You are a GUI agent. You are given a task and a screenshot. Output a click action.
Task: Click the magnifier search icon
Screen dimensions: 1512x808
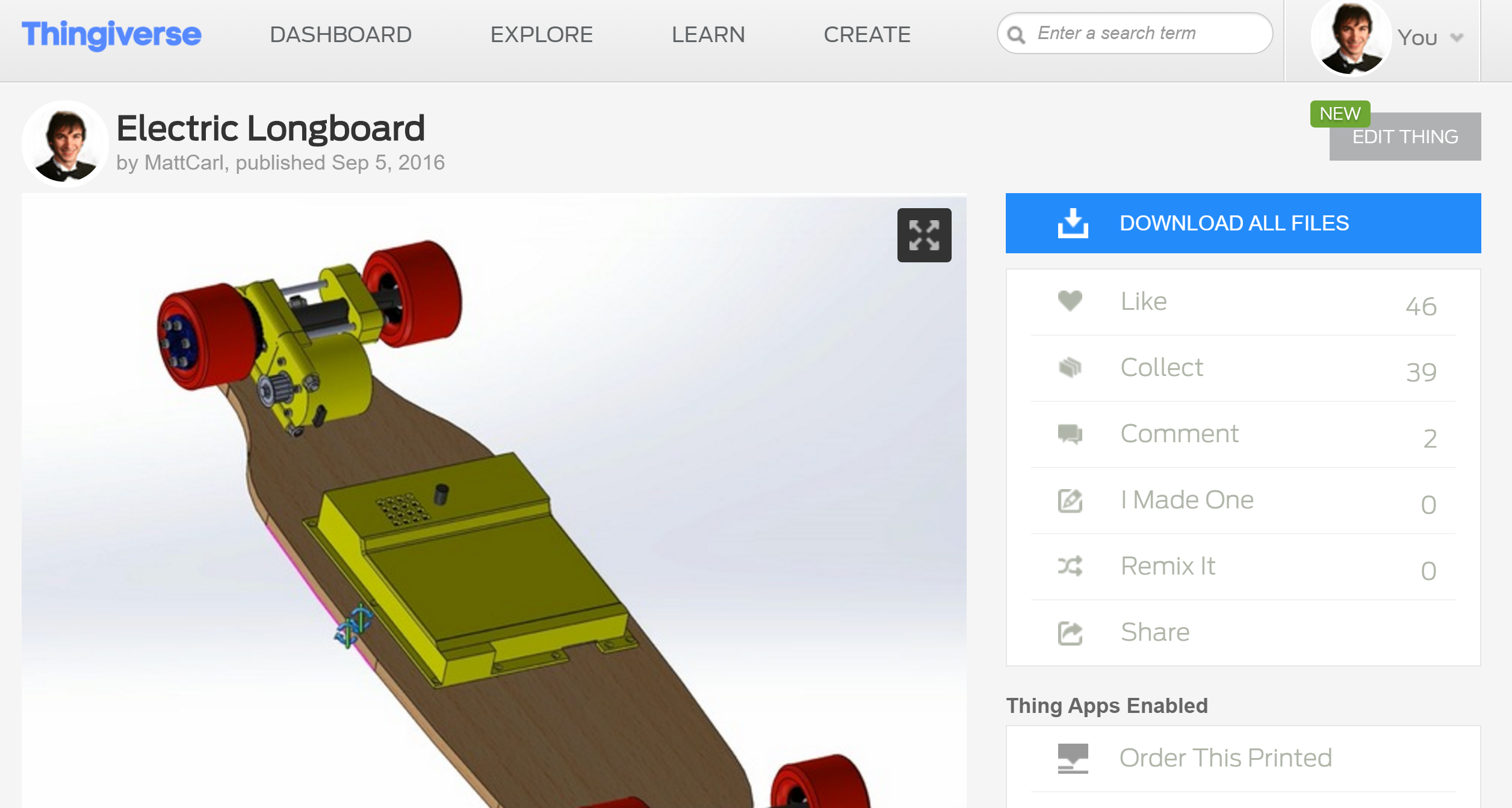[1016, 35]
